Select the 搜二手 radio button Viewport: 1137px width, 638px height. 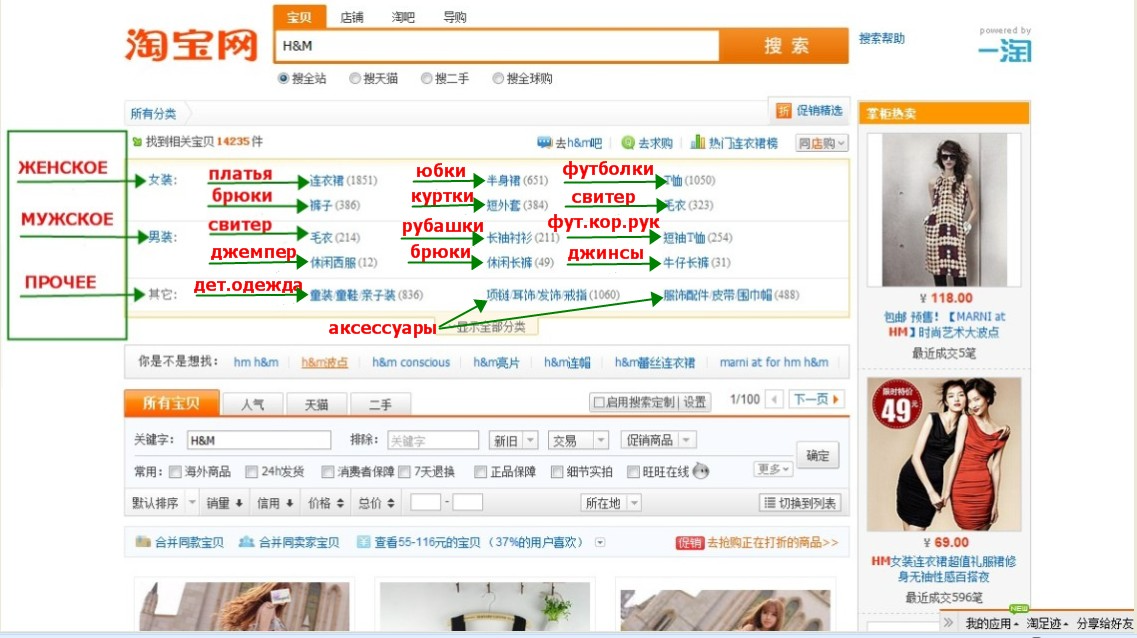(x=426, y=78)
